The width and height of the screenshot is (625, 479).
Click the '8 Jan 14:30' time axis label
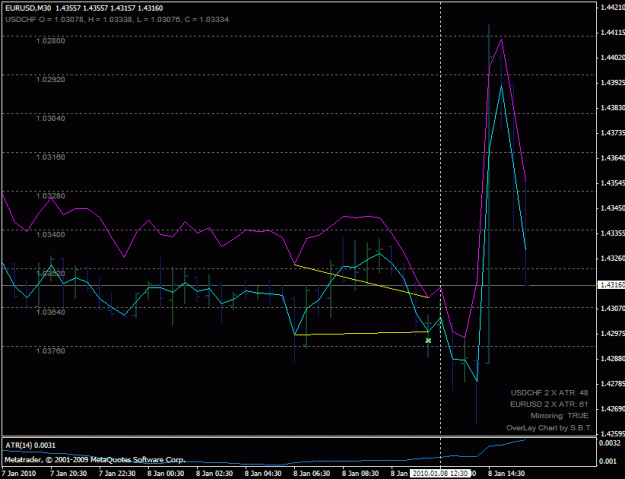[x=507, y=474]
